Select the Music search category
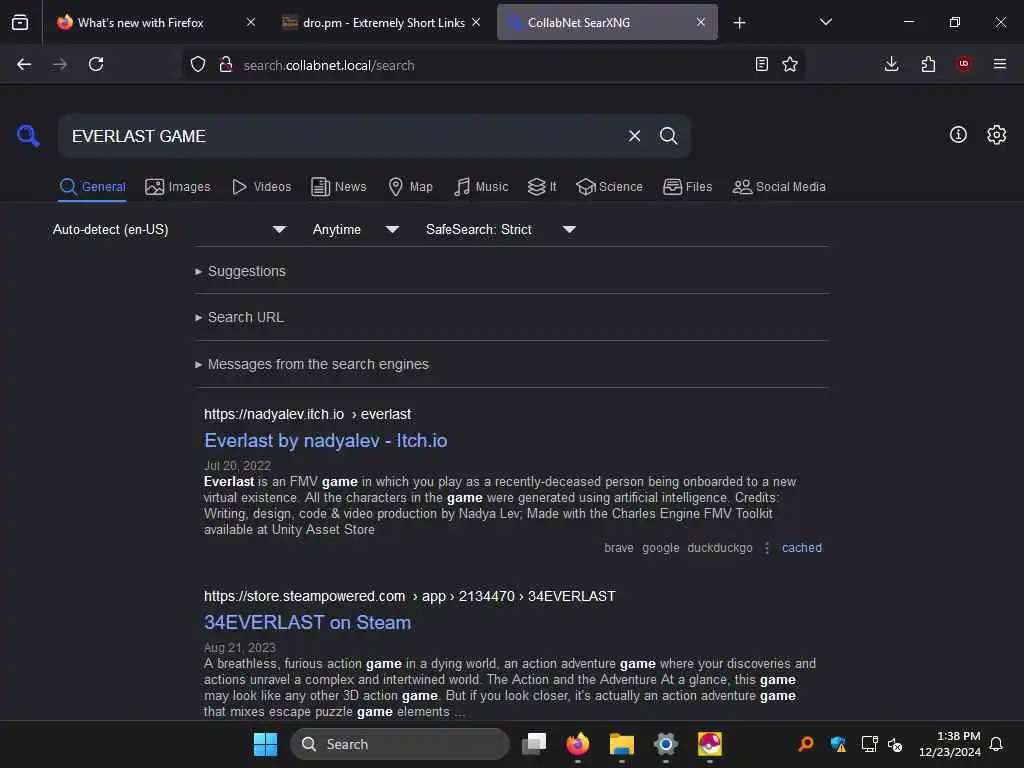Image resolution: width=1024 pixels, height=768 pixels. click(x=481, y=187)
